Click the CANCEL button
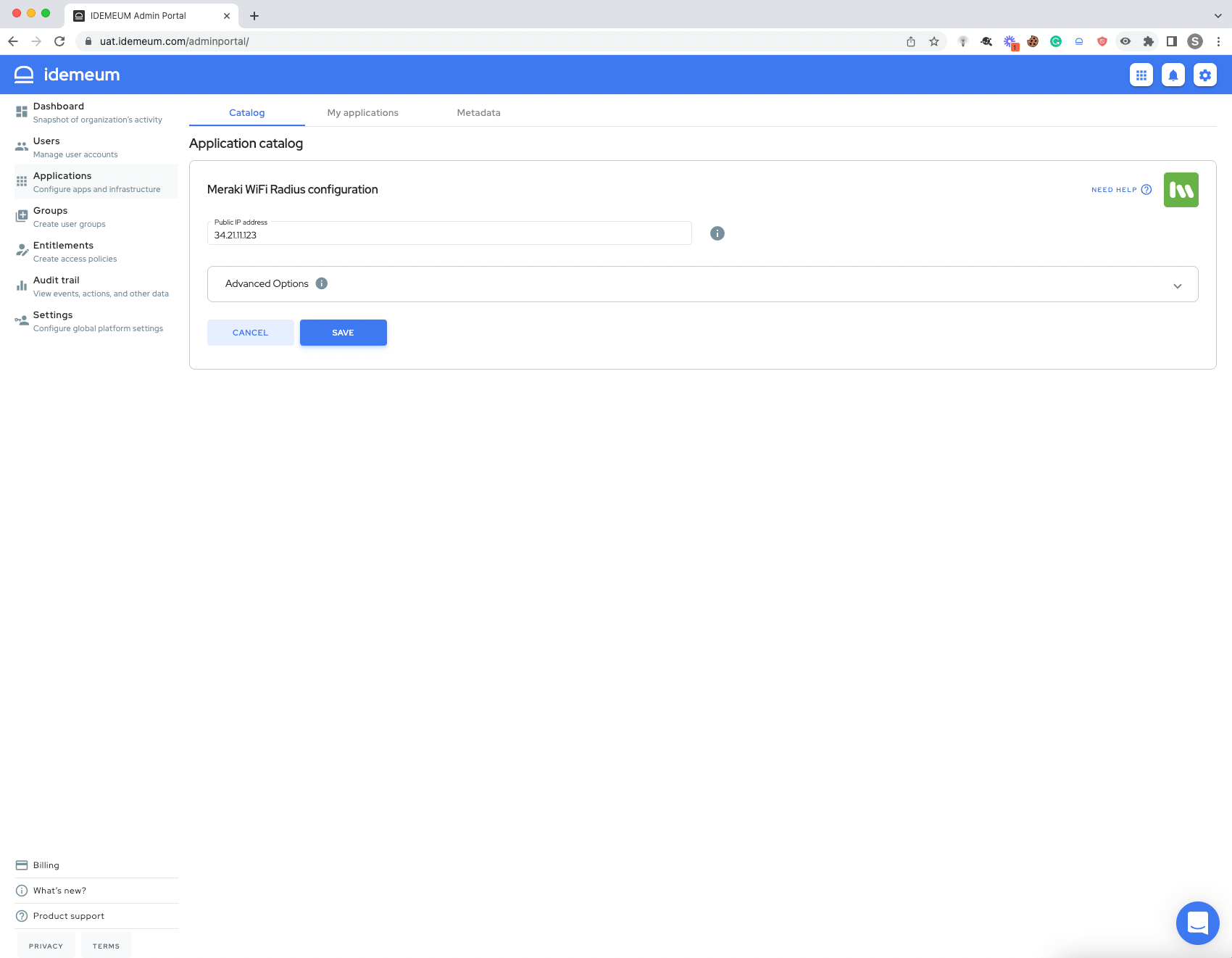 tap(251, 333)
